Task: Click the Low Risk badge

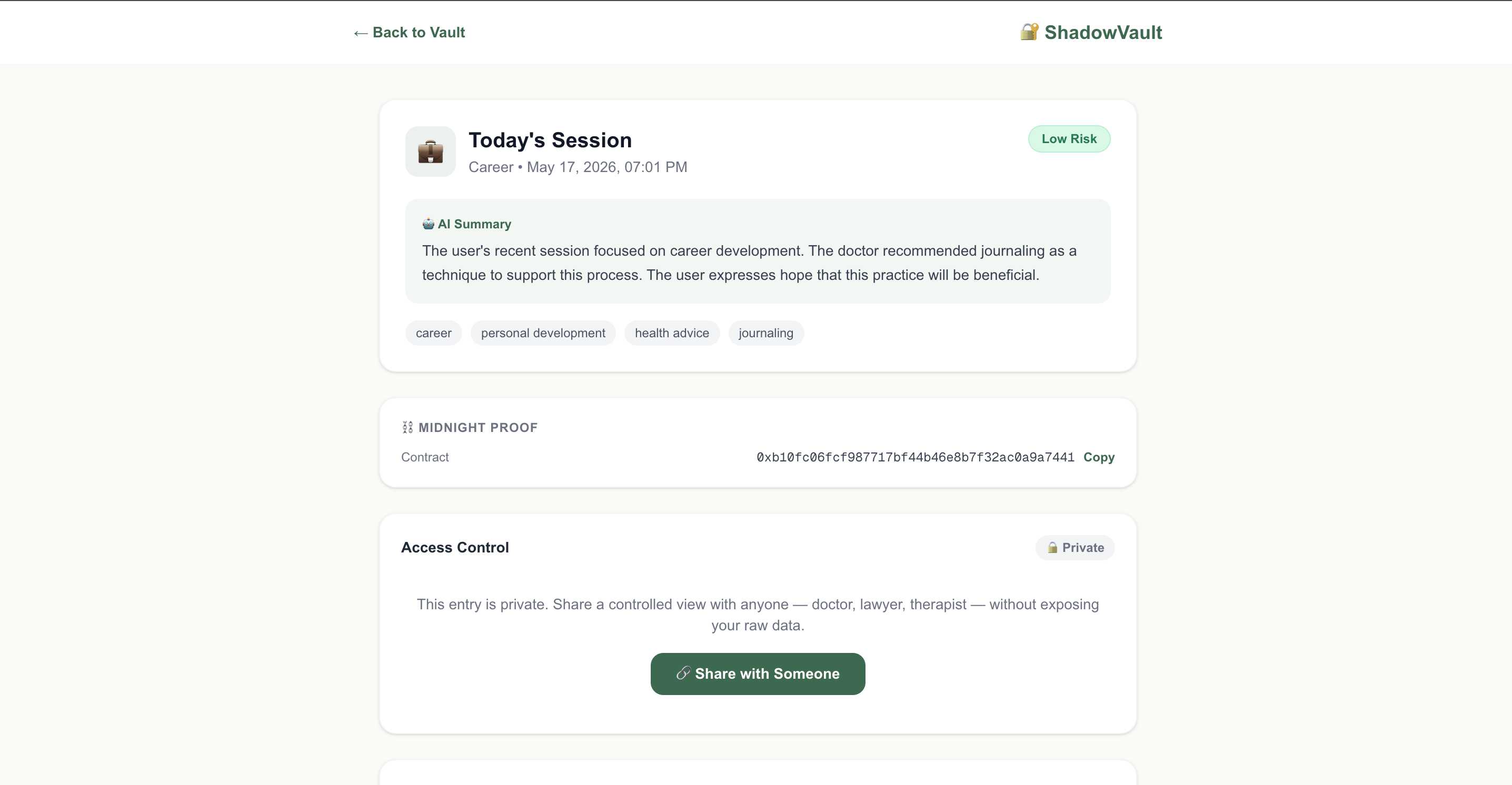Action: [x=1069, y=139]
